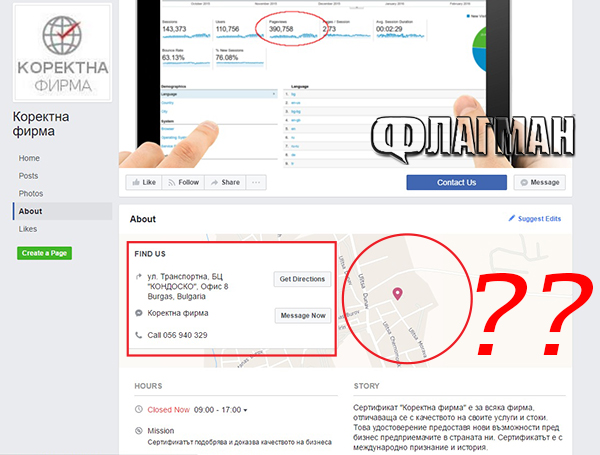Open the Posts section

point(28,176)
